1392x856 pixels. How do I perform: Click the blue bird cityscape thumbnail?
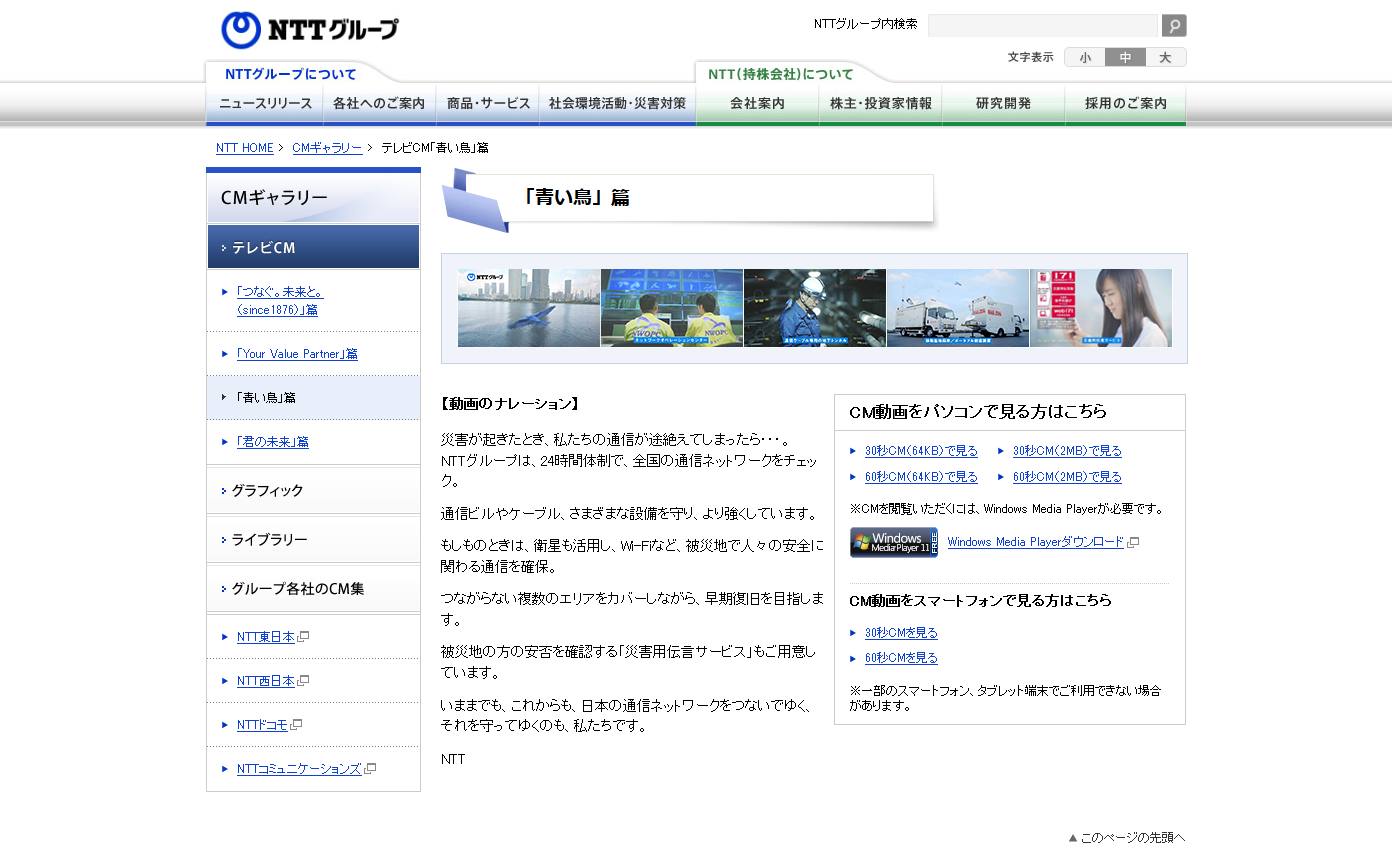[529, 308]
